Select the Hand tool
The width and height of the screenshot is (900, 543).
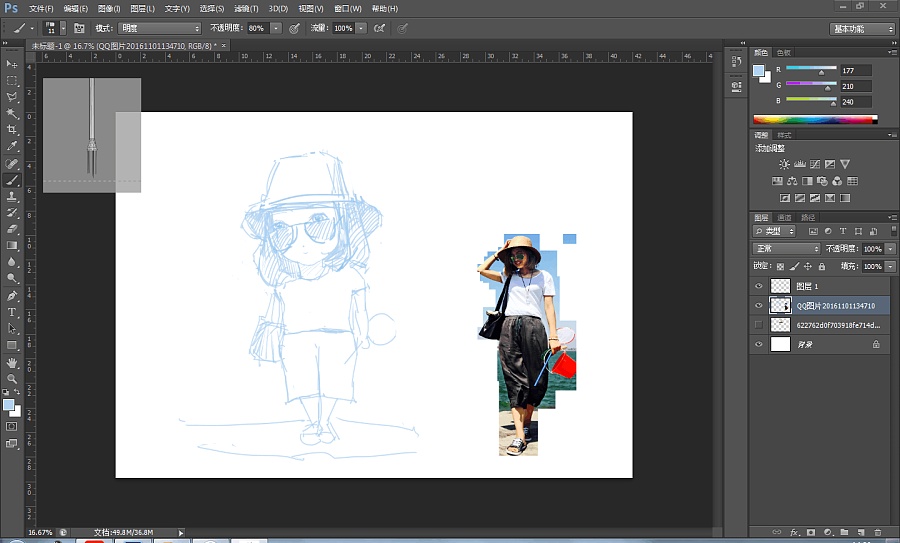(11, 363)
